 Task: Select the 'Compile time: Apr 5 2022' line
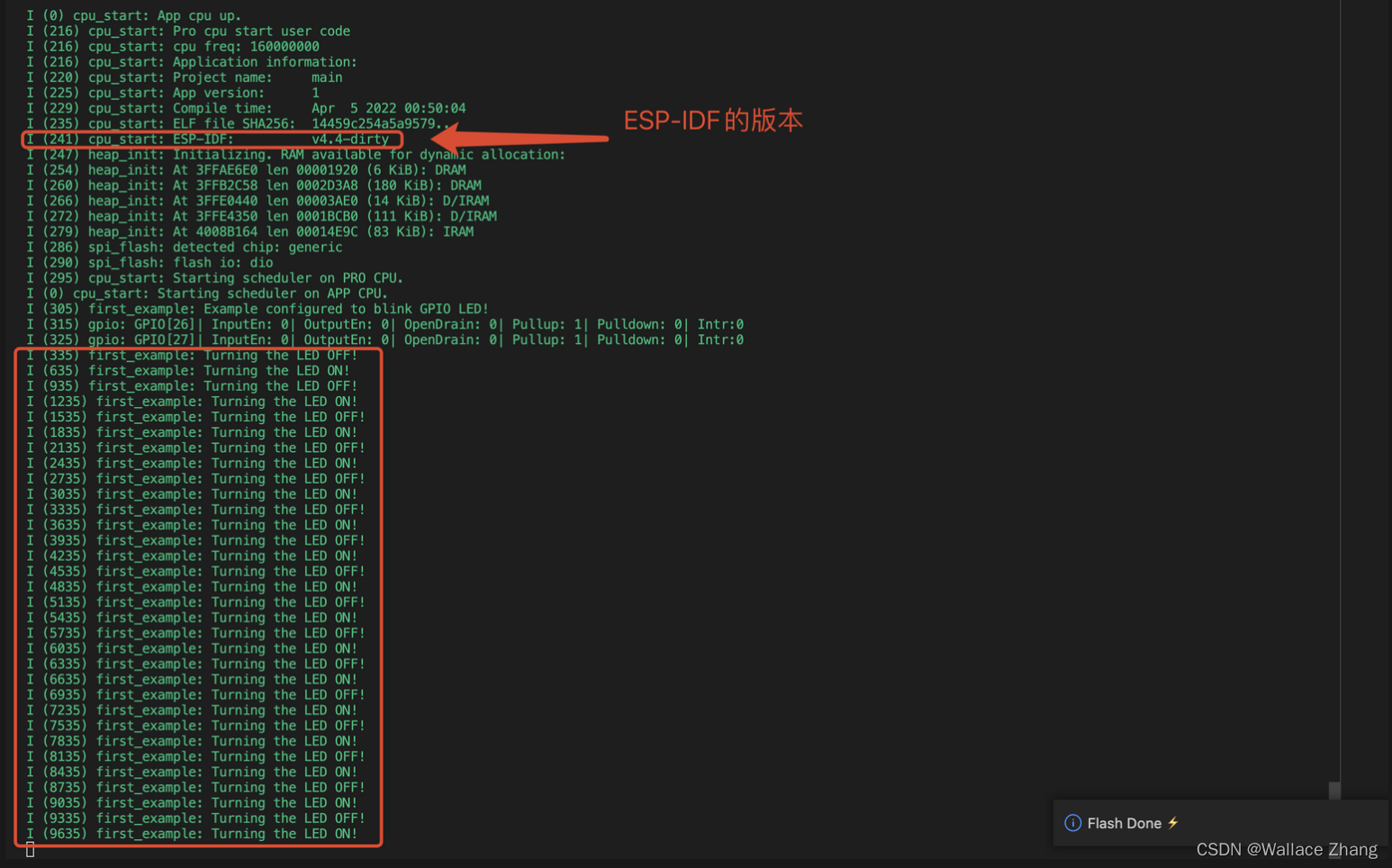[x=246, y=108]
